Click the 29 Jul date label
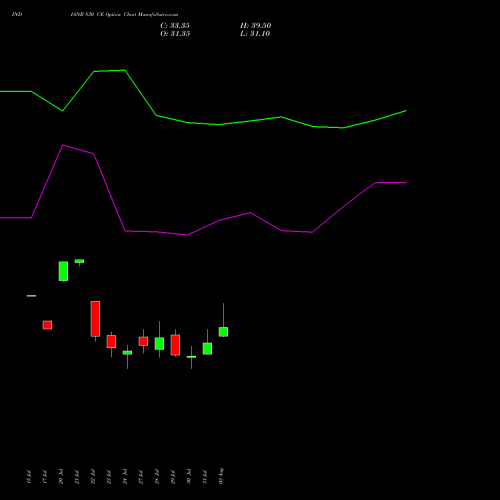500x500 pixels. pyautogui.click(x=173, y=477)
